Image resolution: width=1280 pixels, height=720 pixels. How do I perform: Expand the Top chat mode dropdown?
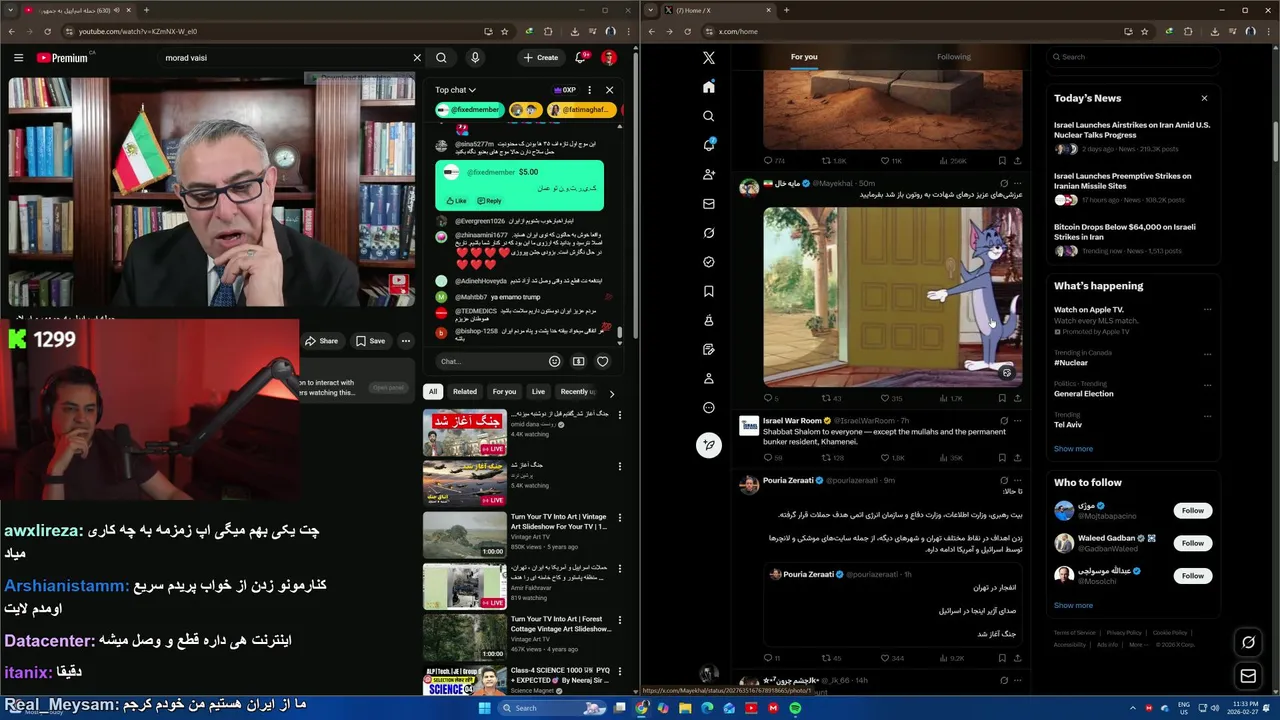[x=455, y=90]
